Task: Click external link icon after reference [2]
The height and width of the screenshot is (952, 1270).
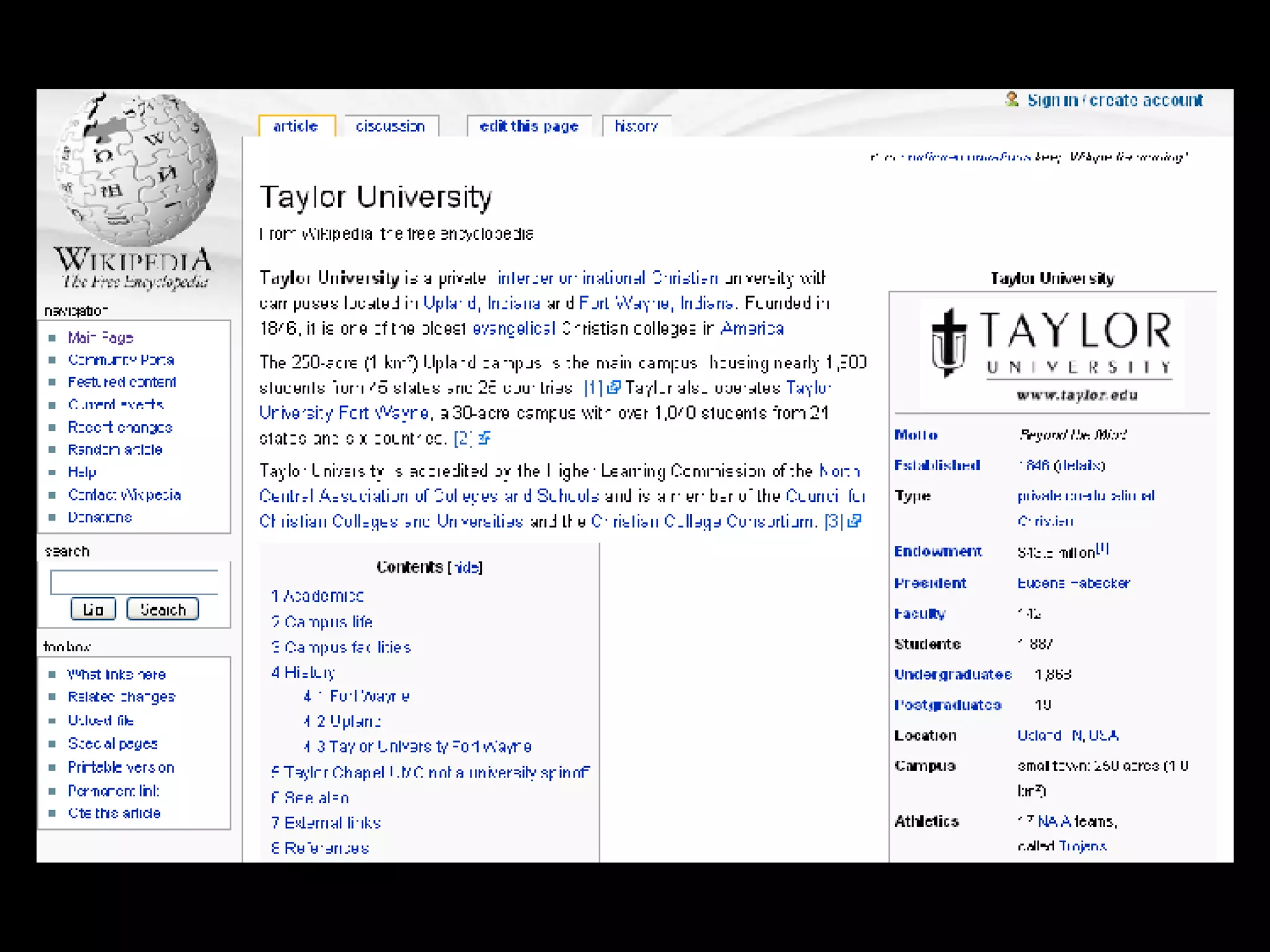Action: coord(485,438)
